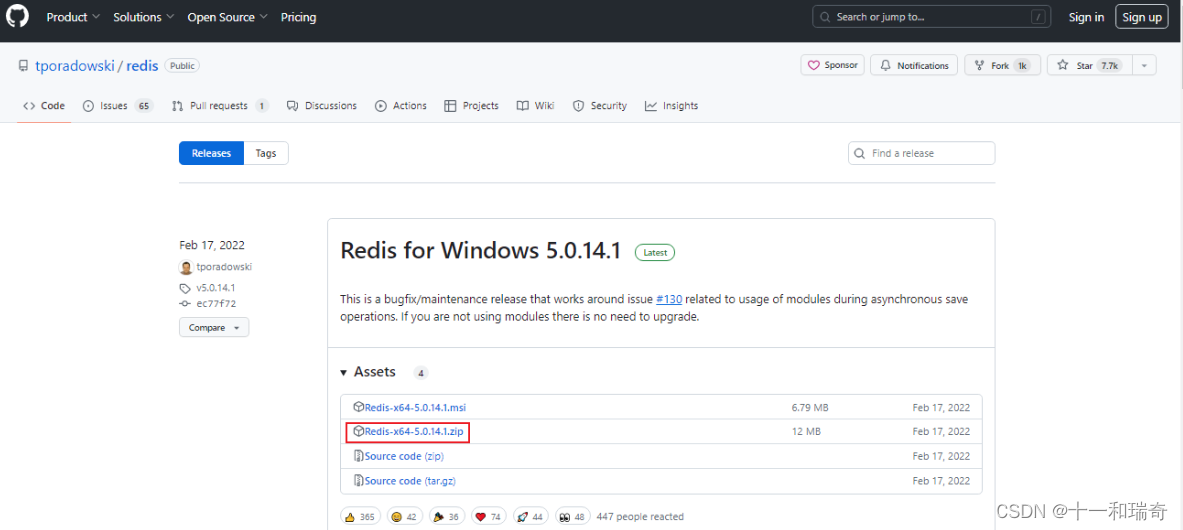Click the package icon beside the msi file
Viewport: 1183px width, 530px height.
pyautogui.click(x=359, y=407)
